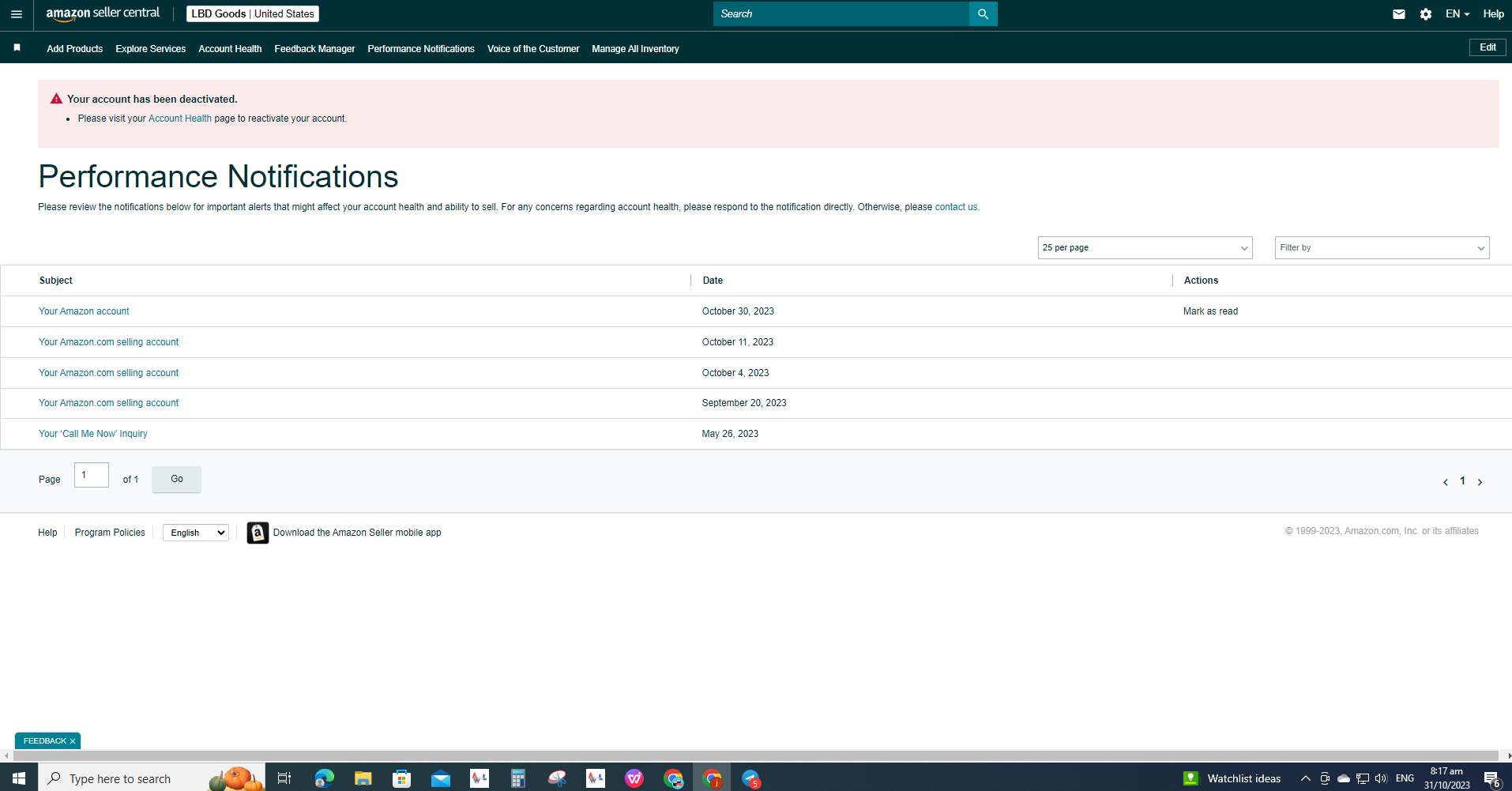Image resolution: width=1512 pixels, height=791 pixels.
Task: Open Manage All Inventory
Action: pyautogui.click(x=635, y=49)
